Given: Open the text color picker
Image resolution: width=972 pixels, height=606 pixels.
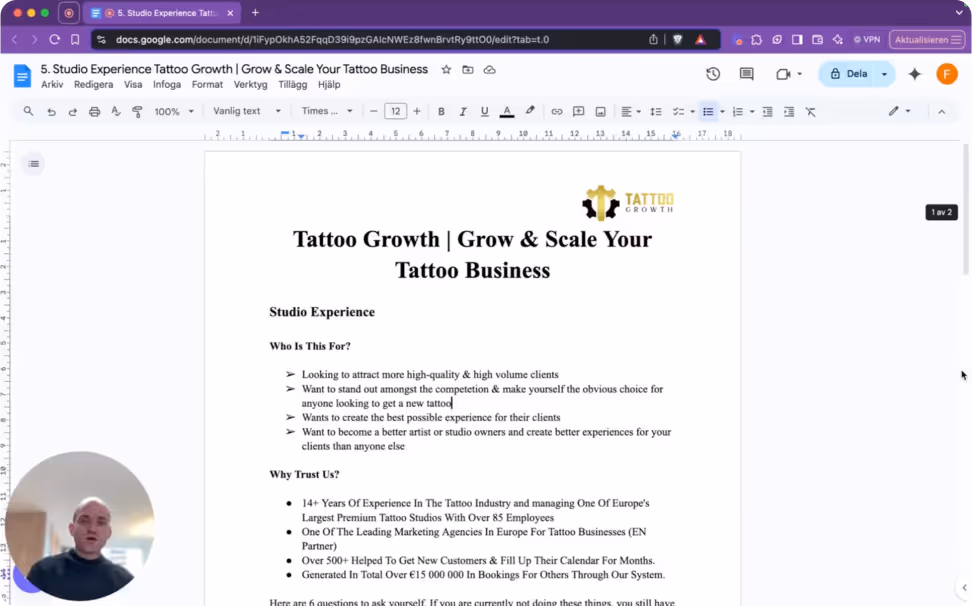Looking at the screenshot, I should pos(506,112).
